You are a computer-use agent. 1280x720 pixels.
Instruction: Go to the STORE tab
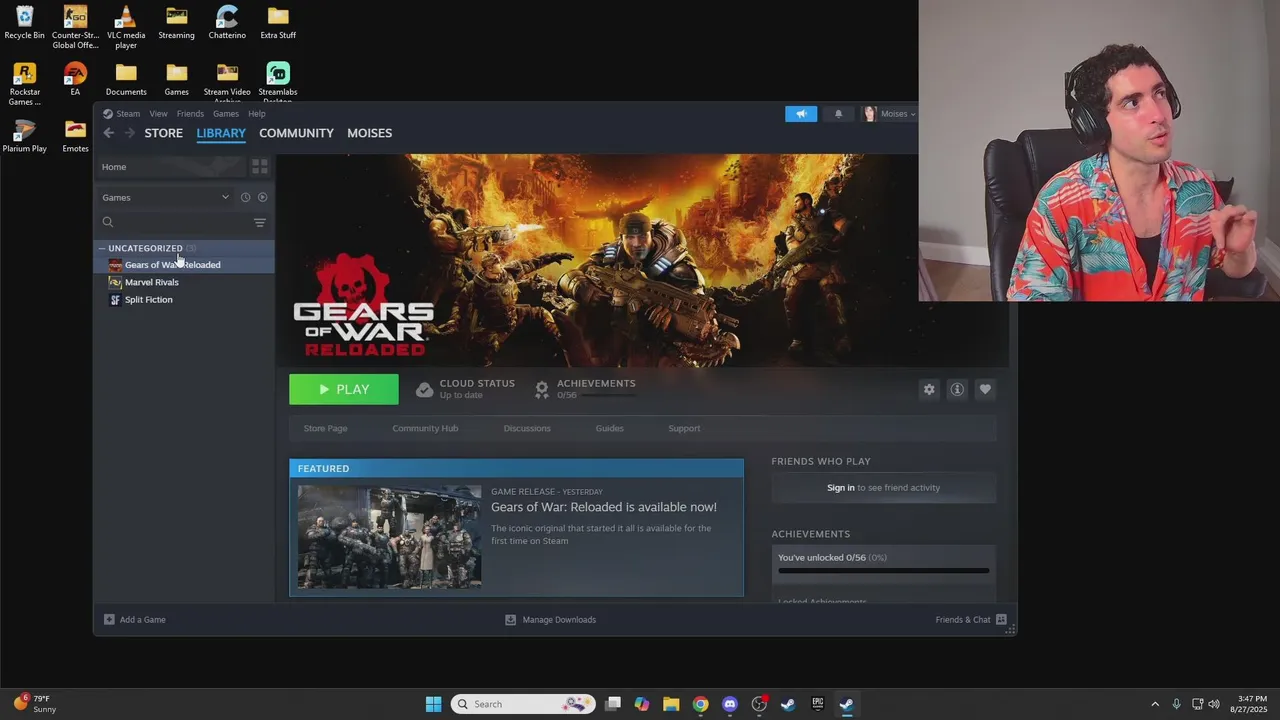(164, 133)
